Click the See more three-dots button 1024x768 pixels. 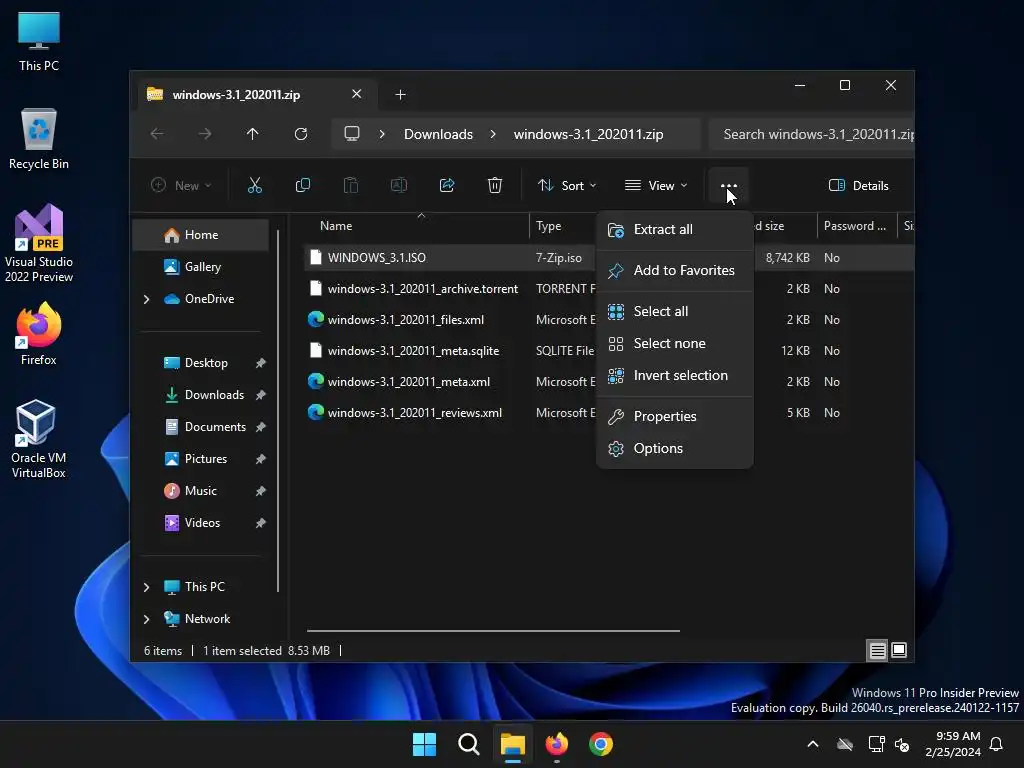coord(729,185)
